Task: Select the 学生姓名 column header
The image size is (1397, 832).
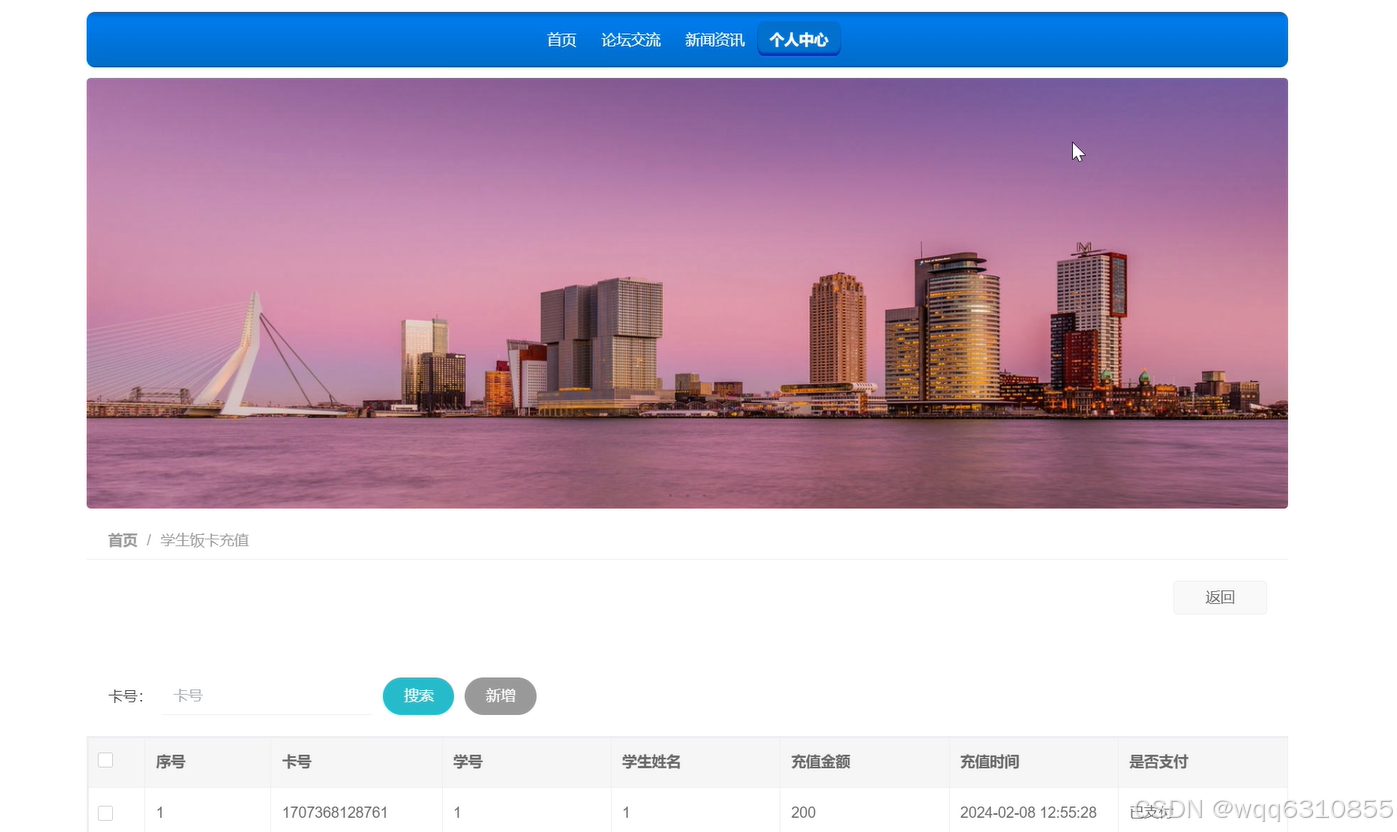Action: click(651, 761)
